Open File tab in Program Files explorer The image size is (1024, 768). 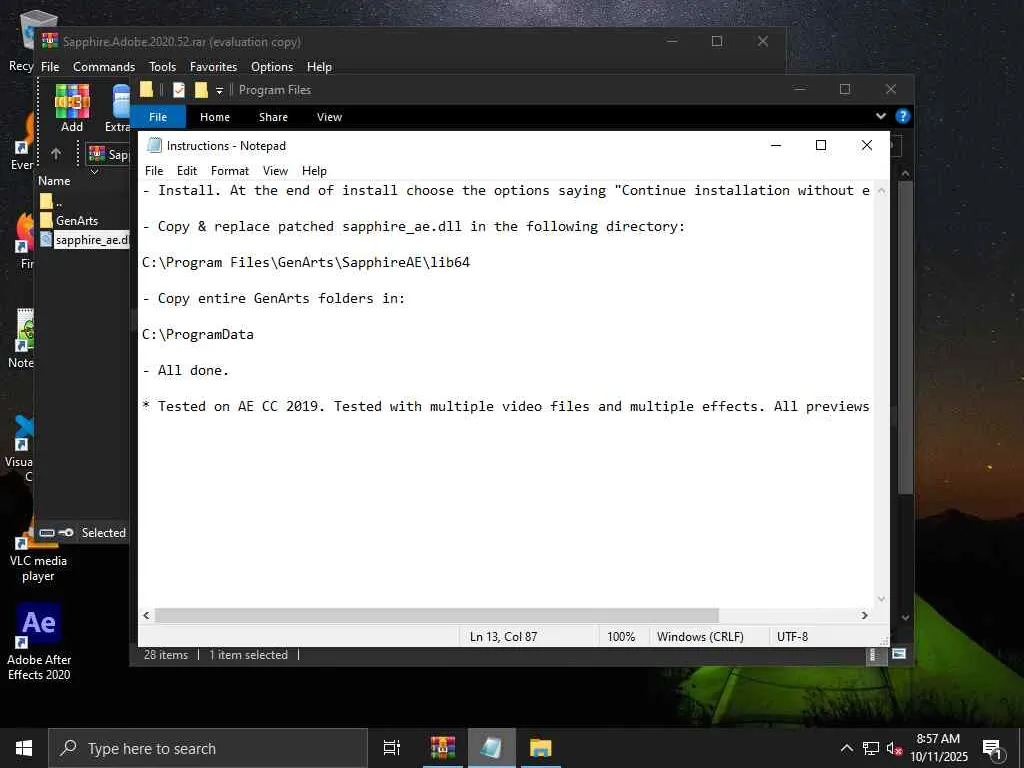[x=158, y=117]
